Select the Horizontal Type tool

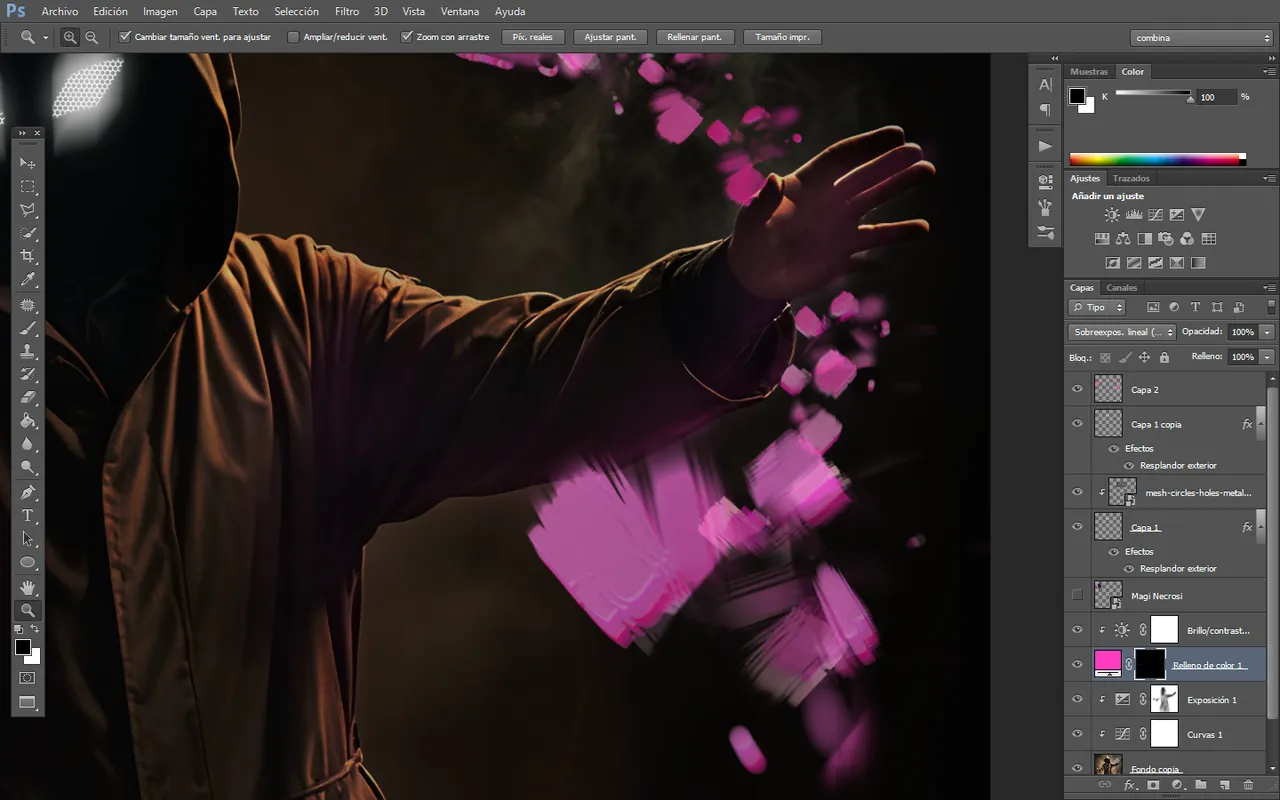point(28,516)
